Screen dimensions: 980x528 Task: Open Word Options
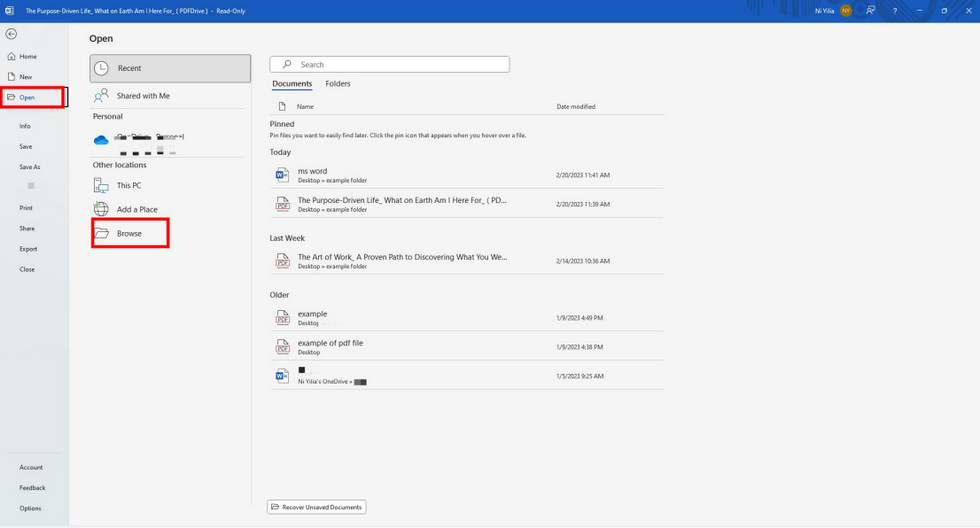click(x=30, y=509)
